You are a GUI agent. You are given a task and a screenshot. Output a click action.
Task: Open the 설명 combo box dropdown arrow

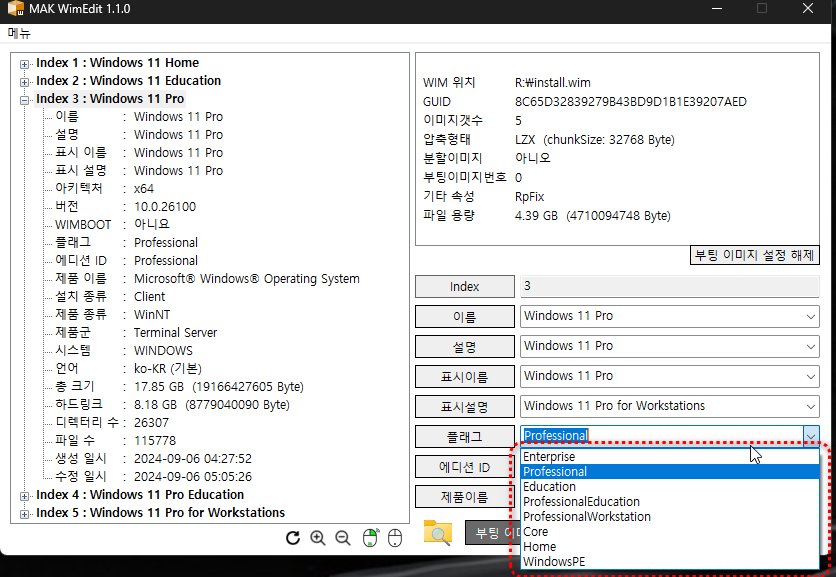pos(810,346)
